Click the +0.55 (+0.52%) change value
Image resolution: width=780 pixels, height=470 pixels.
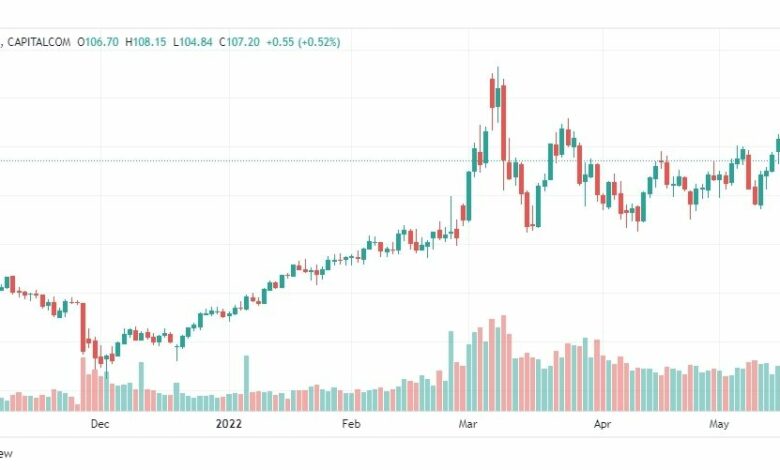pos(303,42)
